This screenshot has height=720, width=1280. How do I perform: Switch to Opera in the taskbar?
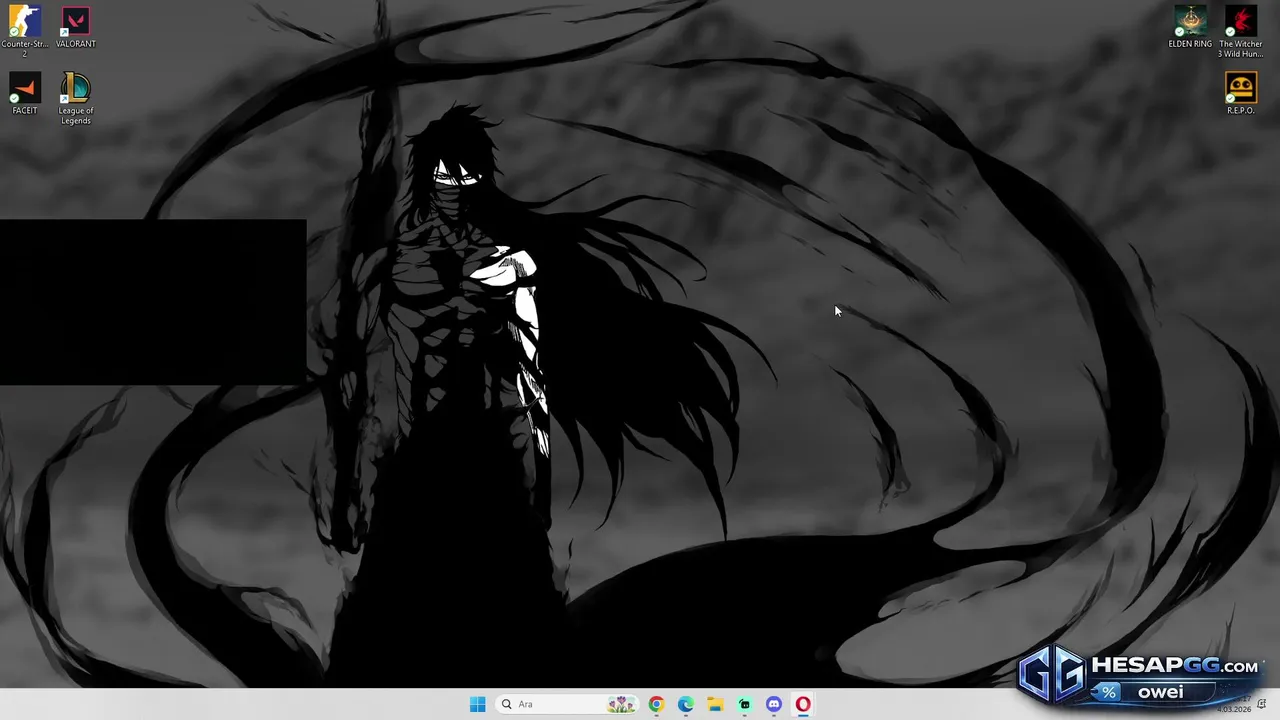pyautogui.click(x=803, y=704)
